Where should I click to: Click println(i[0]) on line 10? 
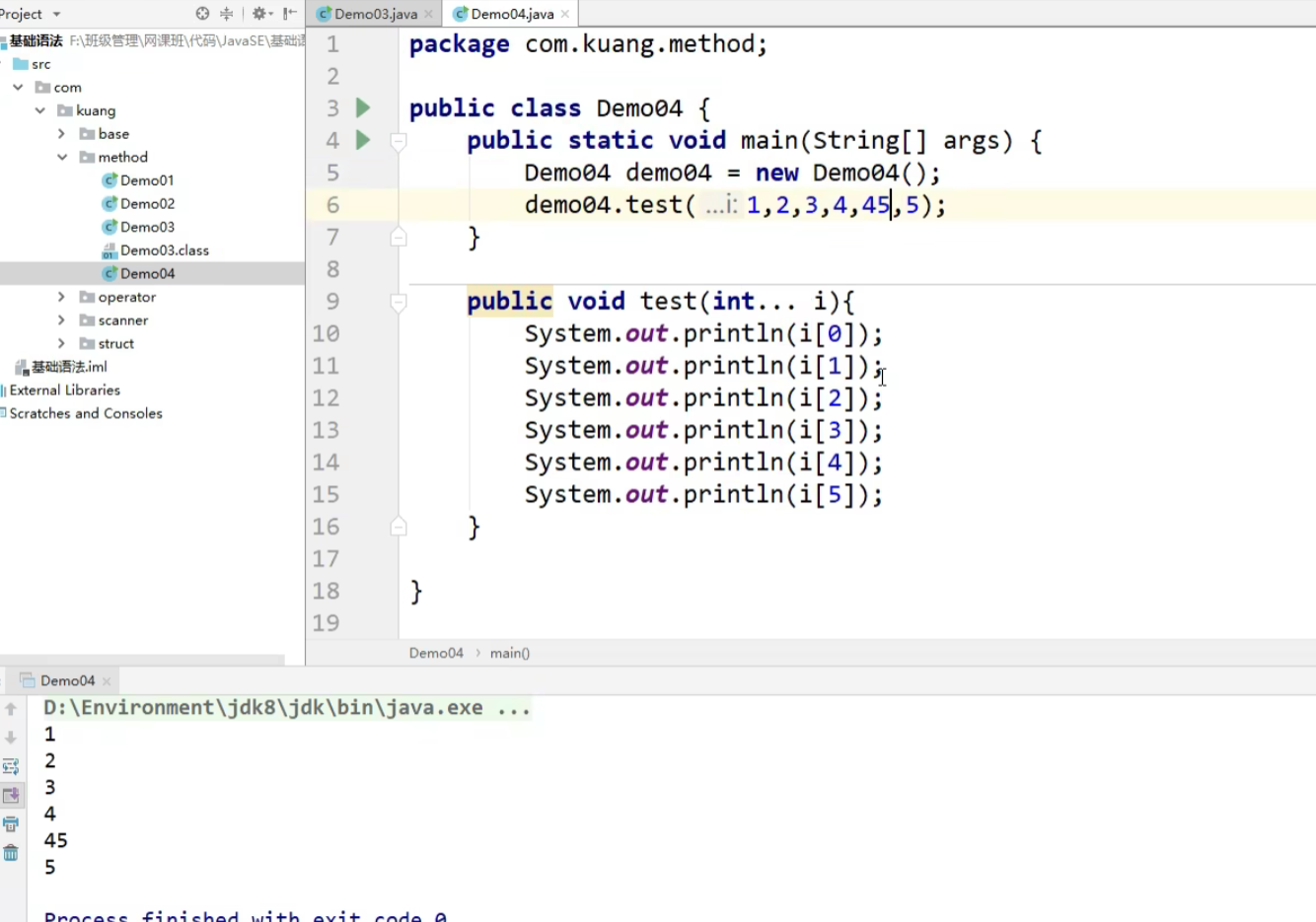pos(775,333)
